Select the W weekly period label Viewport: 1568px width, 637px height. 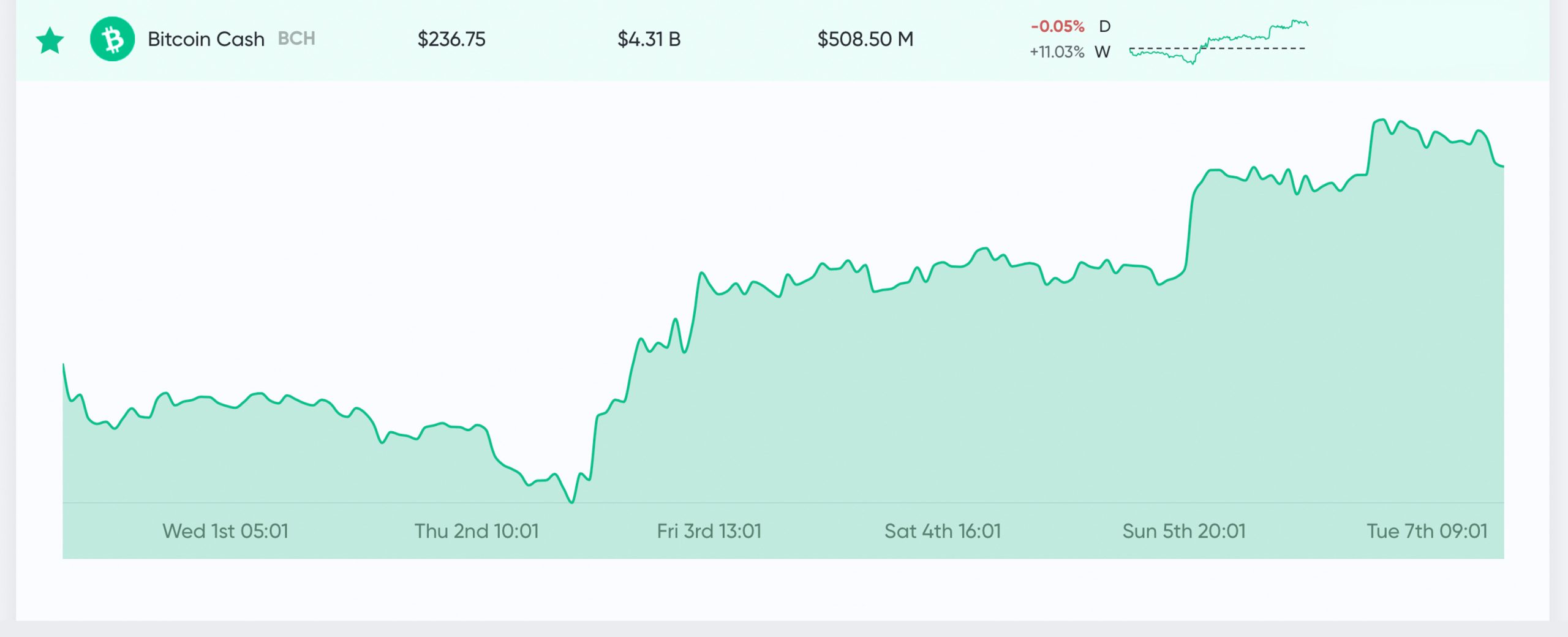click(x=1102, y=52)
